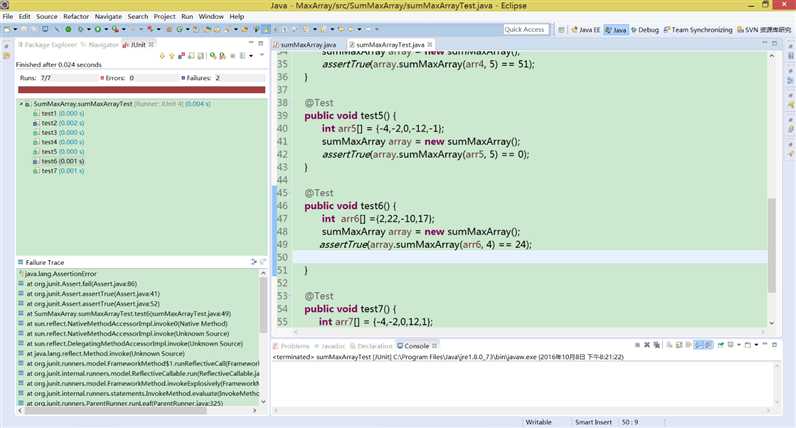
Task: Toggle Show Console When Standard Error Changes
Action: 709,345
